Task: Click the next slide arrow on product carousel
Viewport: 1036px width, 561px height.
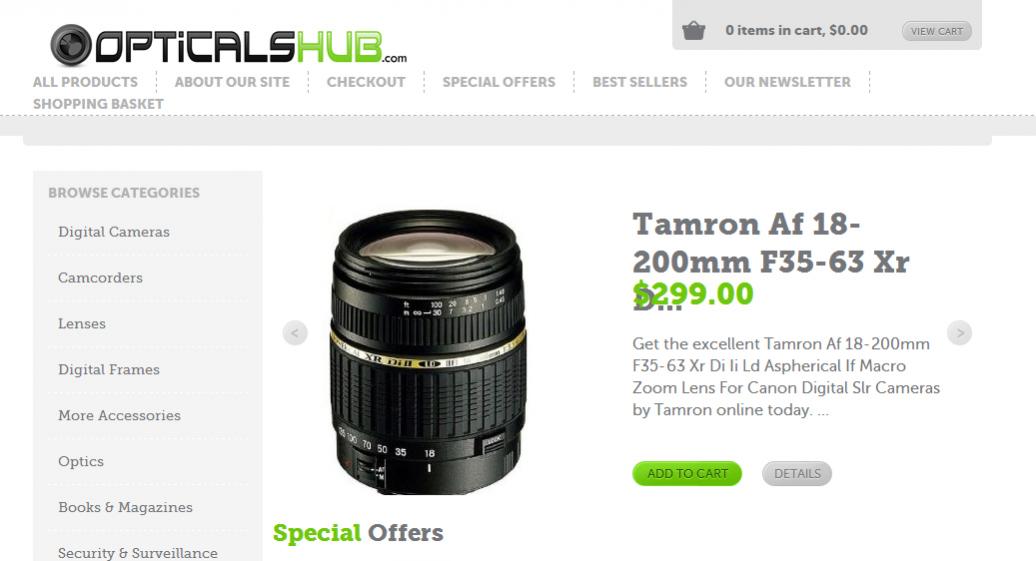Action: pos(959,332)
